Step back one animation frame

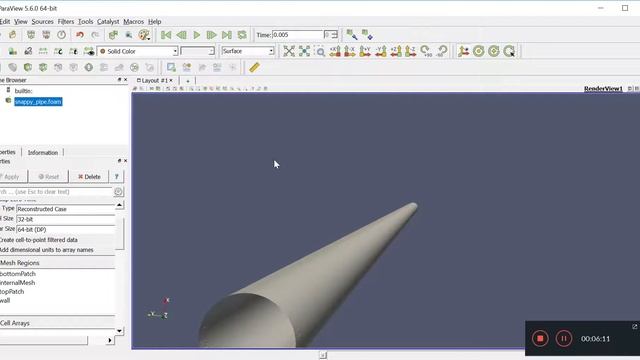click(181, 35)
